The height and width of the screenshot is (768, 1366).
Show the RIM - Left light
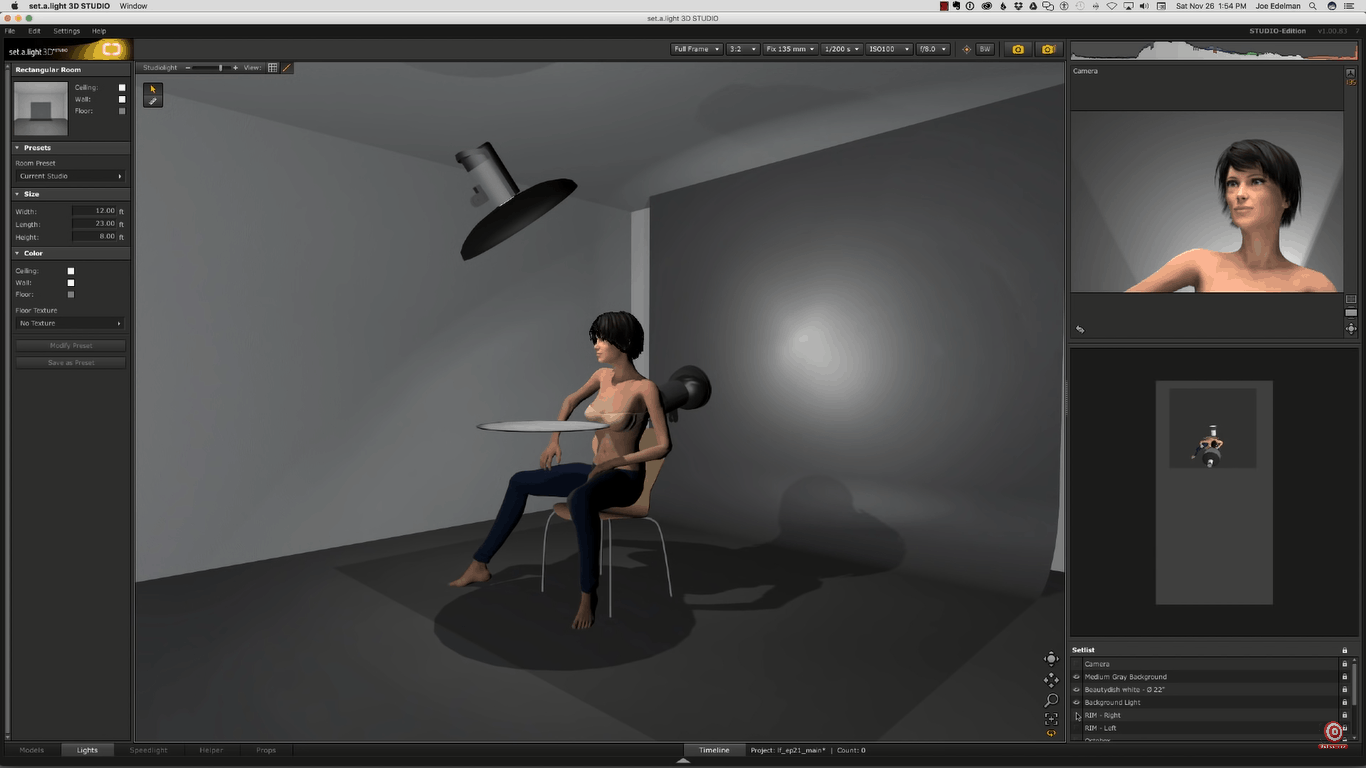click(x=1077, y=728)
